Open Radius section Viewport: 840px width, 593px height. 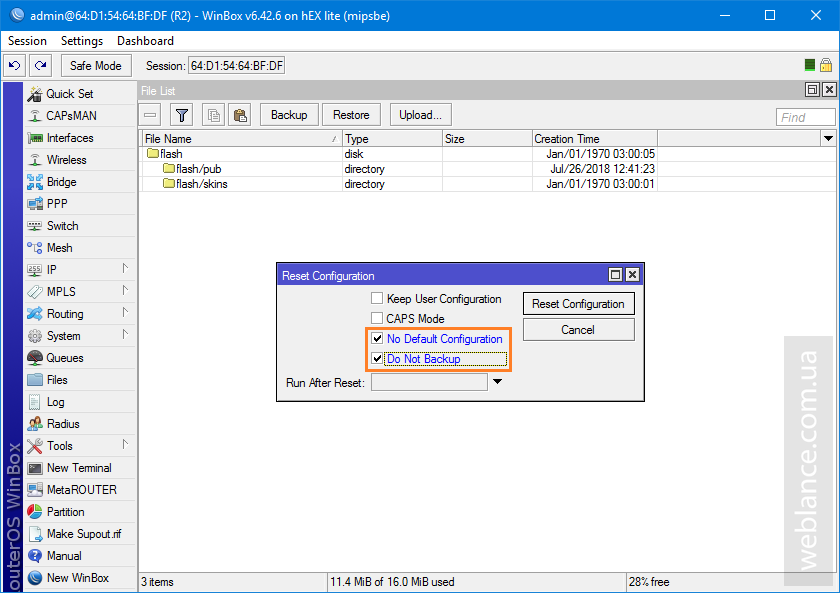(x=80, y=424)
